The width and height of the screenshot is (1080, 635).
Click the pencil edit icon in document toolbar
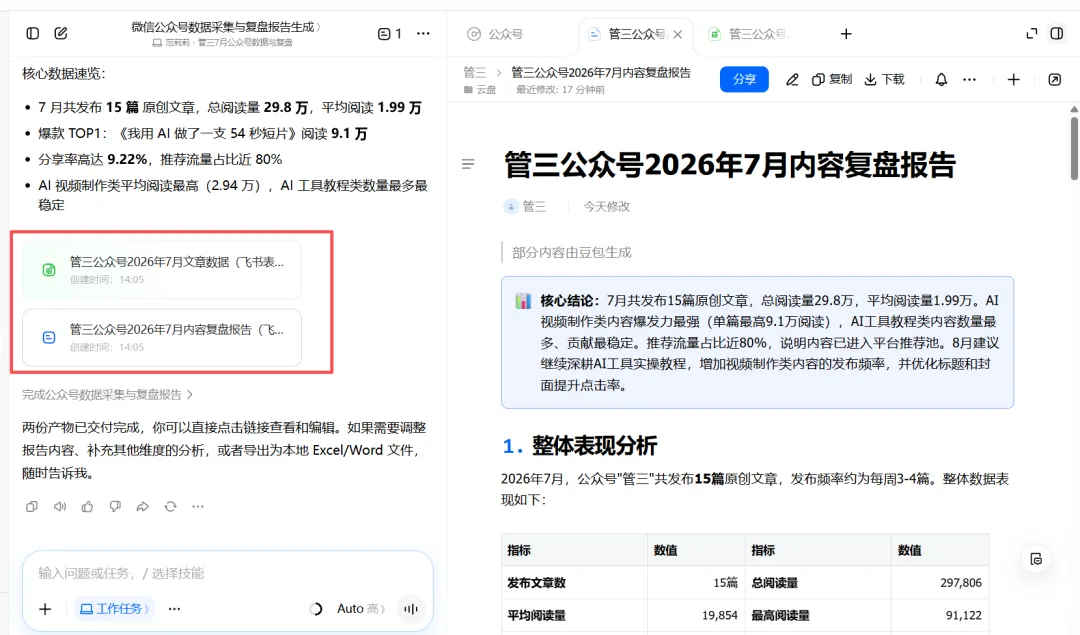(792, 80)
